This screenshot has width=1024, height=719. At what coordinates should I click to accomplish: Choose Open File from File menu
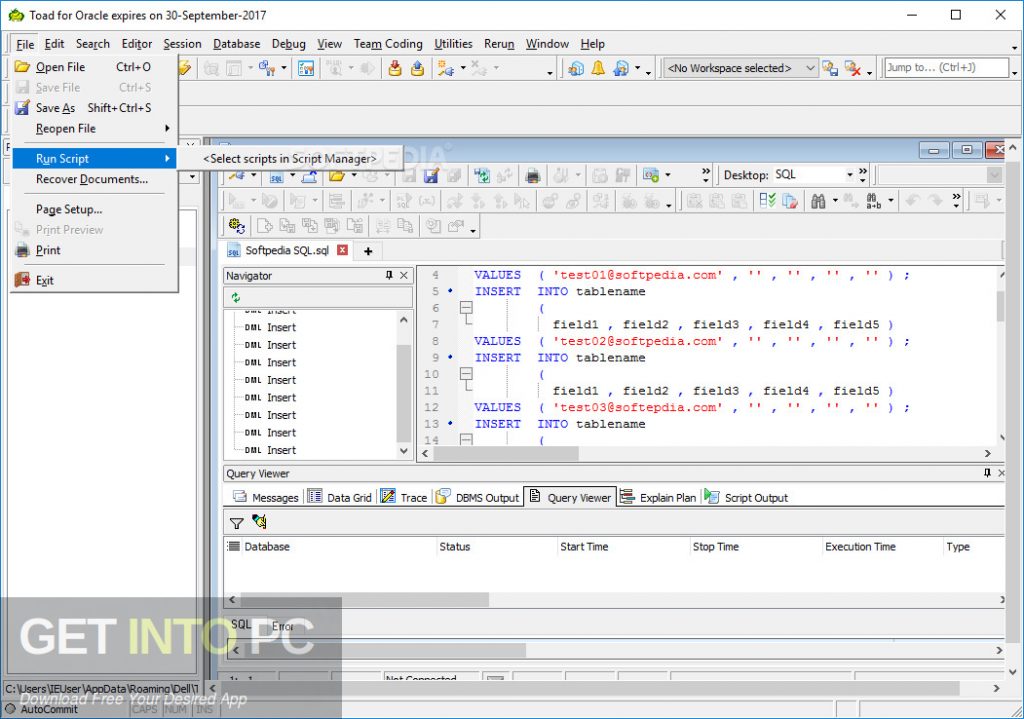click(x=95, y=67)
